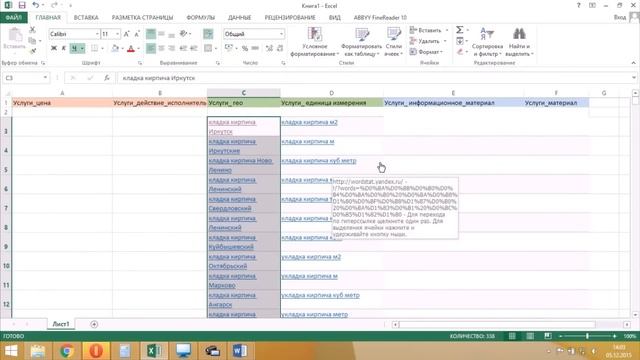Screen dimensions: 640x360
Task: Open the font color dropdown arrow
Action: [139, 49]
